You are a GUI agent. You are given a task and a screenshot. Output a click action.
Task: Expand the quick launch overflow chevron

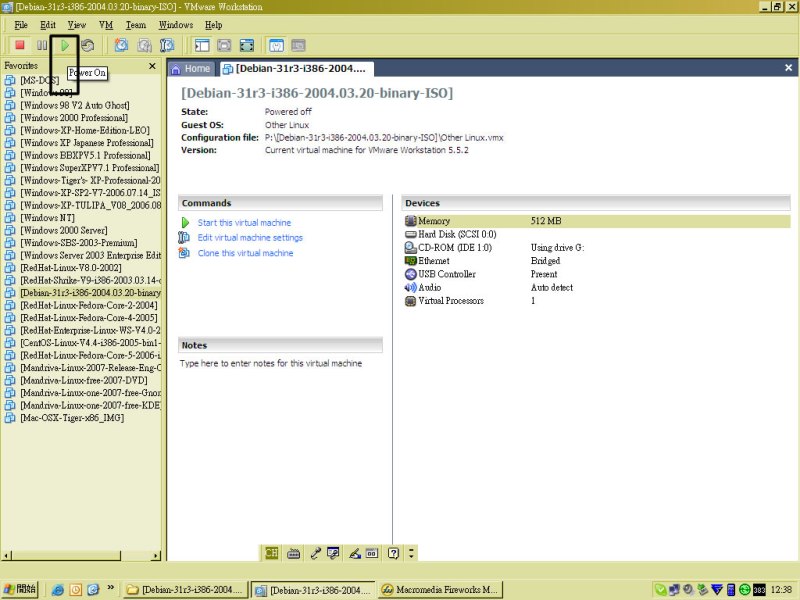click(110, 589)
